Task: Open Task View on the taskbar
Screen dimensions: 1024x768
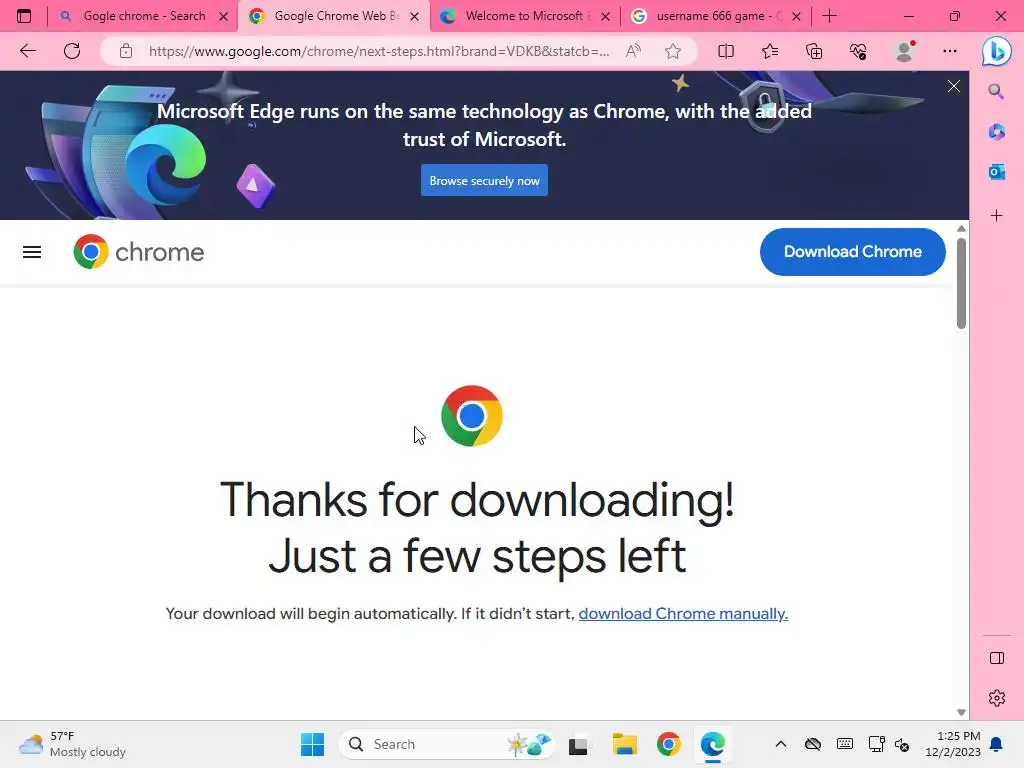Action: tap(578, 744)
